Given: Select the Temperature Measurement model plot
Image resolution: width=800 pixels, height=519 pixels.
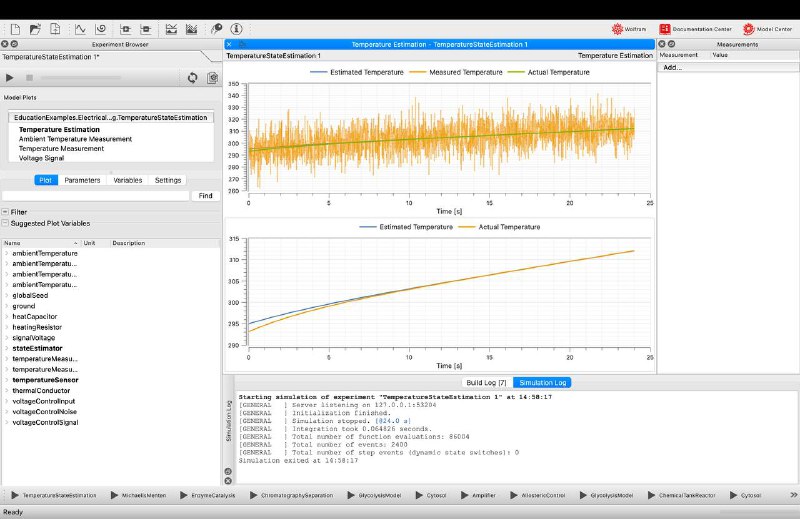Looking at the screenshot, I should (61, 149).
